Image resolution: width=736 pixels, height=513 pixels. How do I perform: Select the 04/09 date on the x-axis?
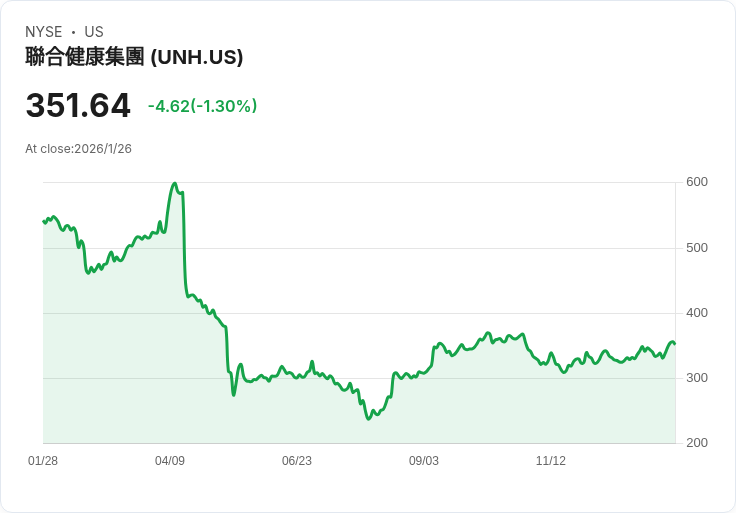(170, 461)
